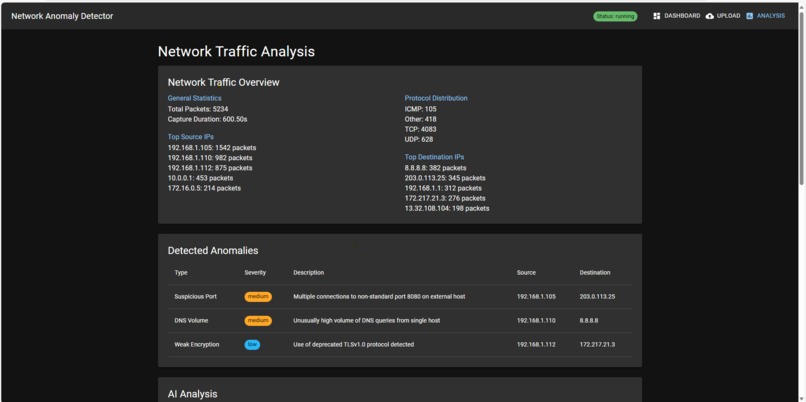Click '13.32.108.104: 198 packets' entry

pos(447,209)
